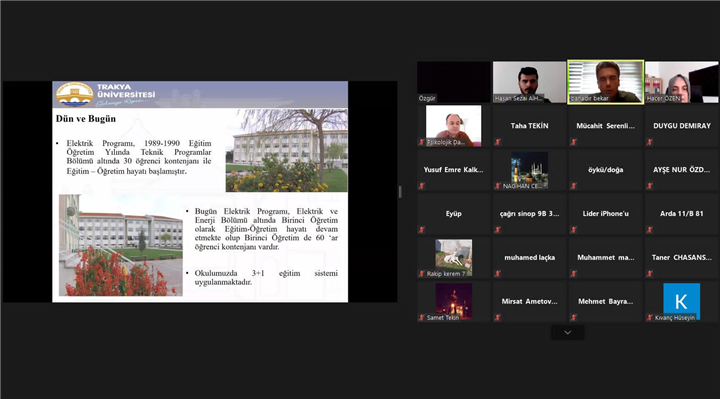The image size is (720, 399).
Task: Click muted mic icon on Taha TEKİN tile
Action: (x=497, y=142)
